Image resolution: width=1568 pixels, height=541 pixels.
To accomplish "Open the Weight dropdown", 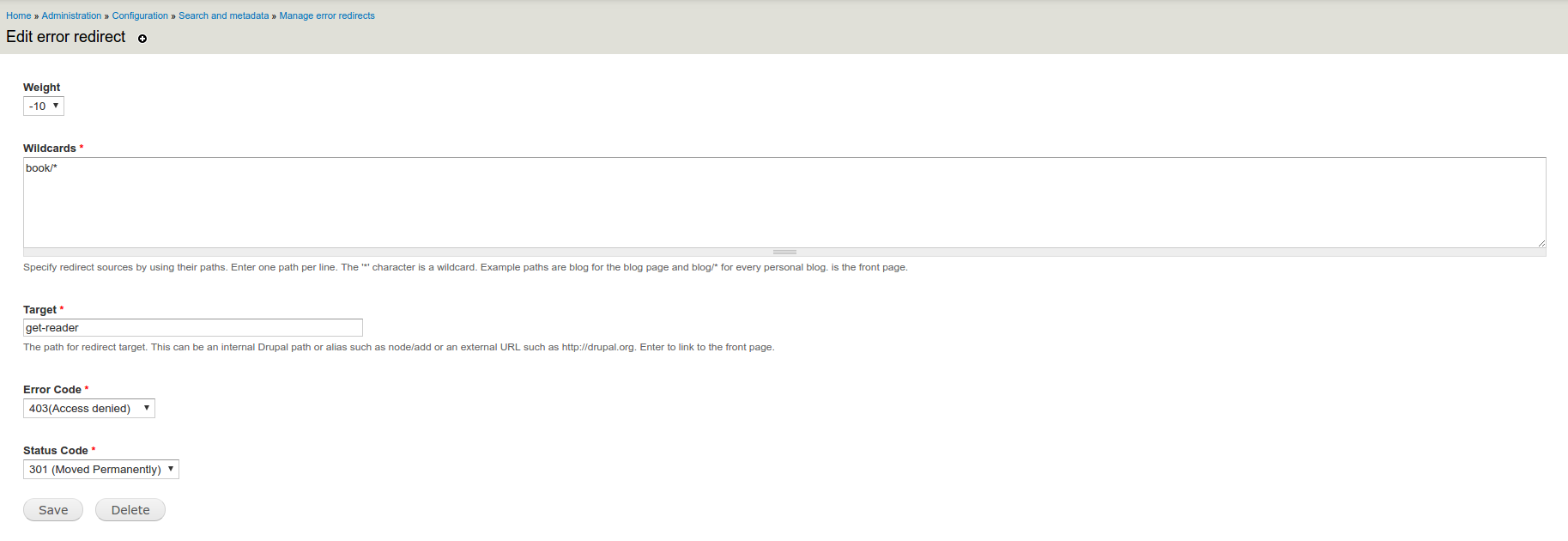I will pyautogui.click(x=44, y=106).
